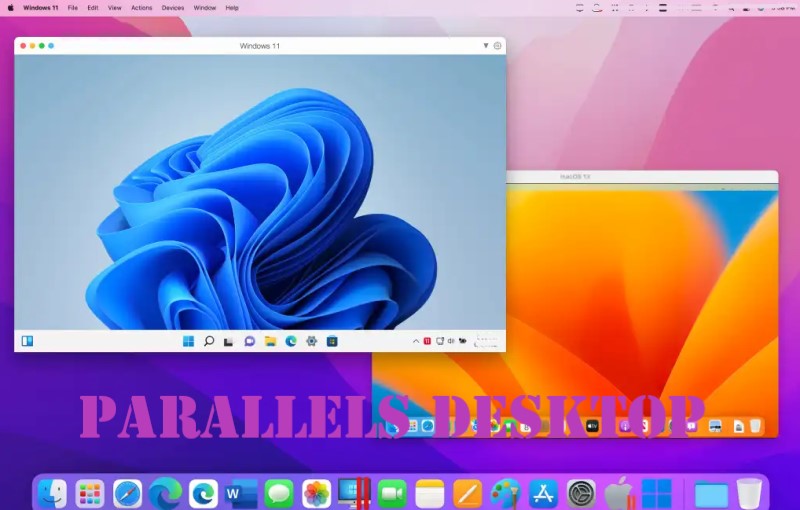Image resolution: width=800 pixels, height=510 pixels.
Task: Click the red Parallels icon in the Windows tray
Action: [x=427, y=341]
